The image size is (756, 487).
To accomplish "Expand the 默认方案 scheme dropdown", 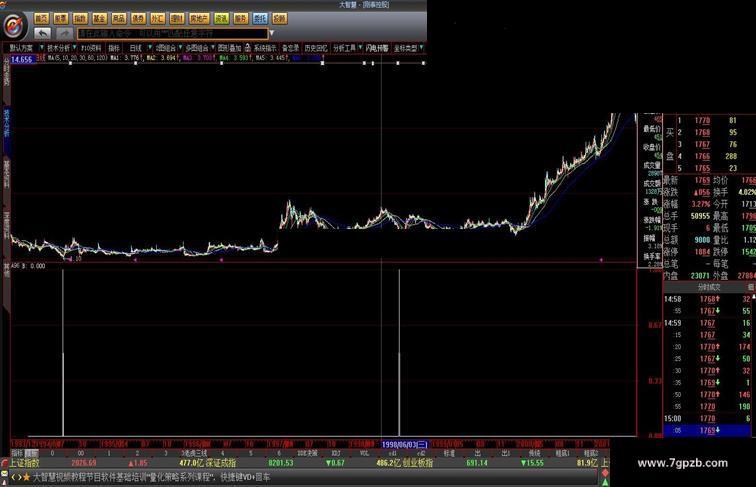I will click(41, 48).
